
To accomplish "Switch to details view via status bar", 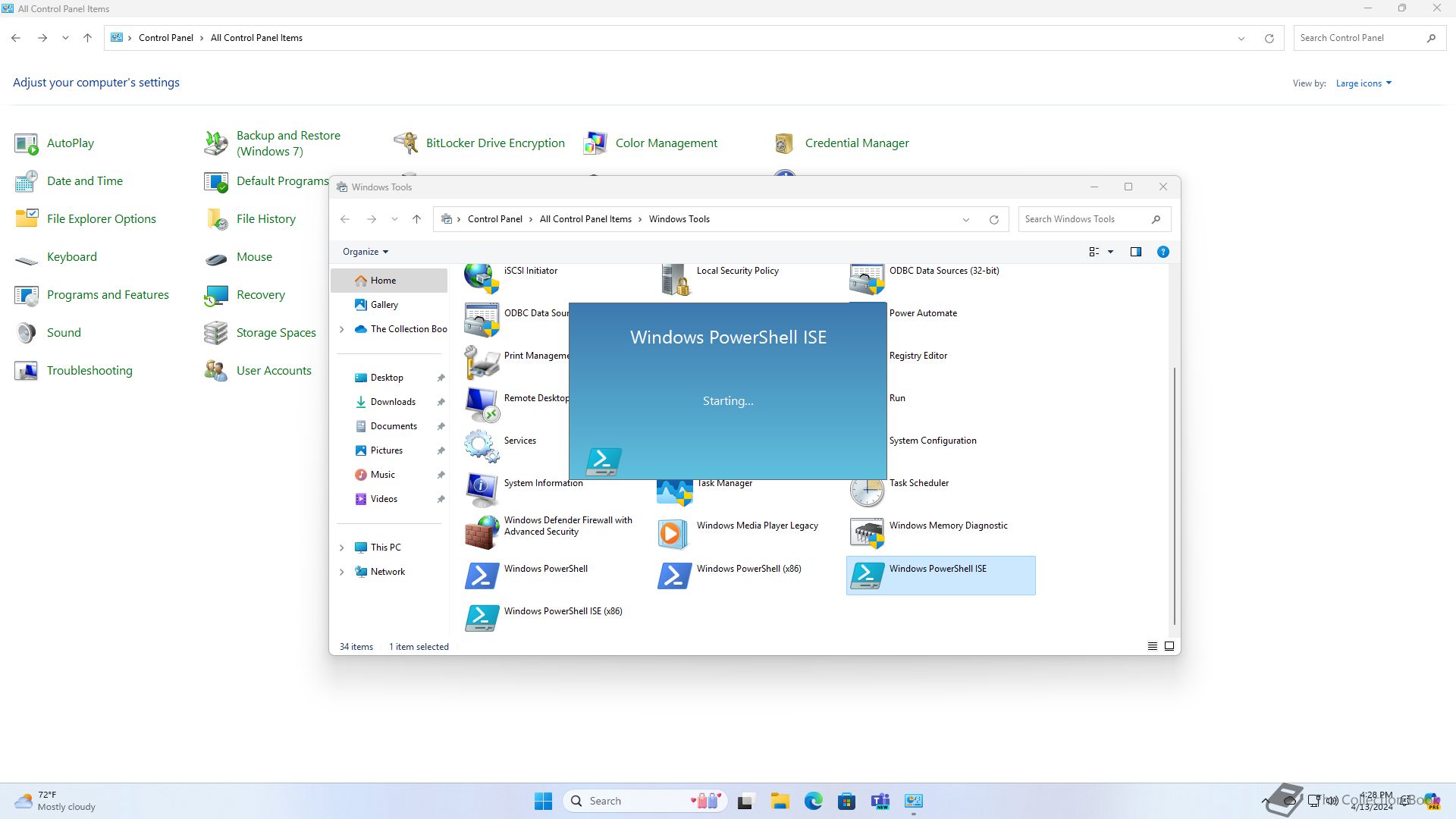I will pos(1151,646).
